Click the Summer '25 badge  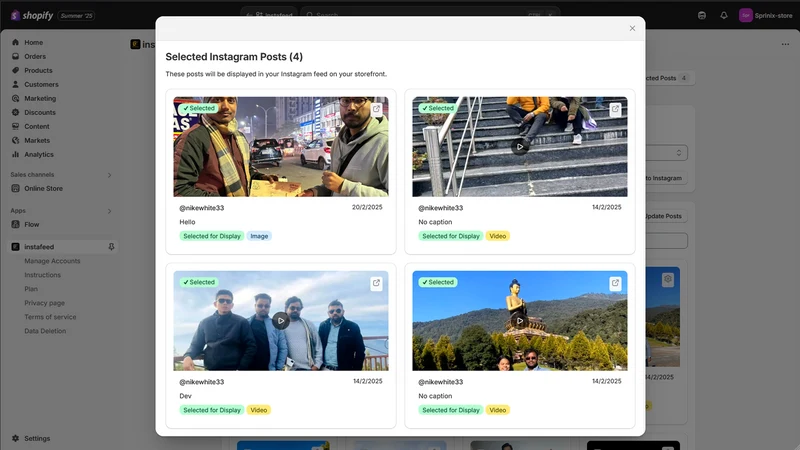(77, 16)
